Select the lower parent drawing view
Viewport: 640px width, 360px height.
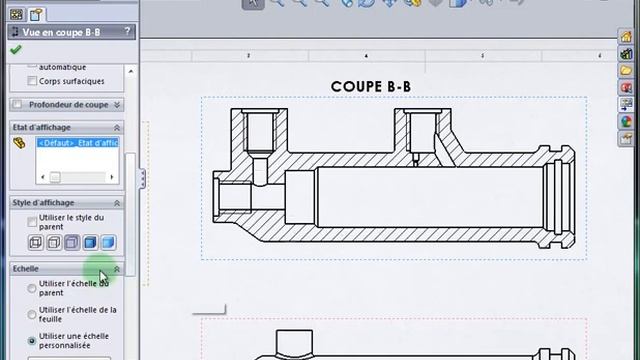coord(394,340)
